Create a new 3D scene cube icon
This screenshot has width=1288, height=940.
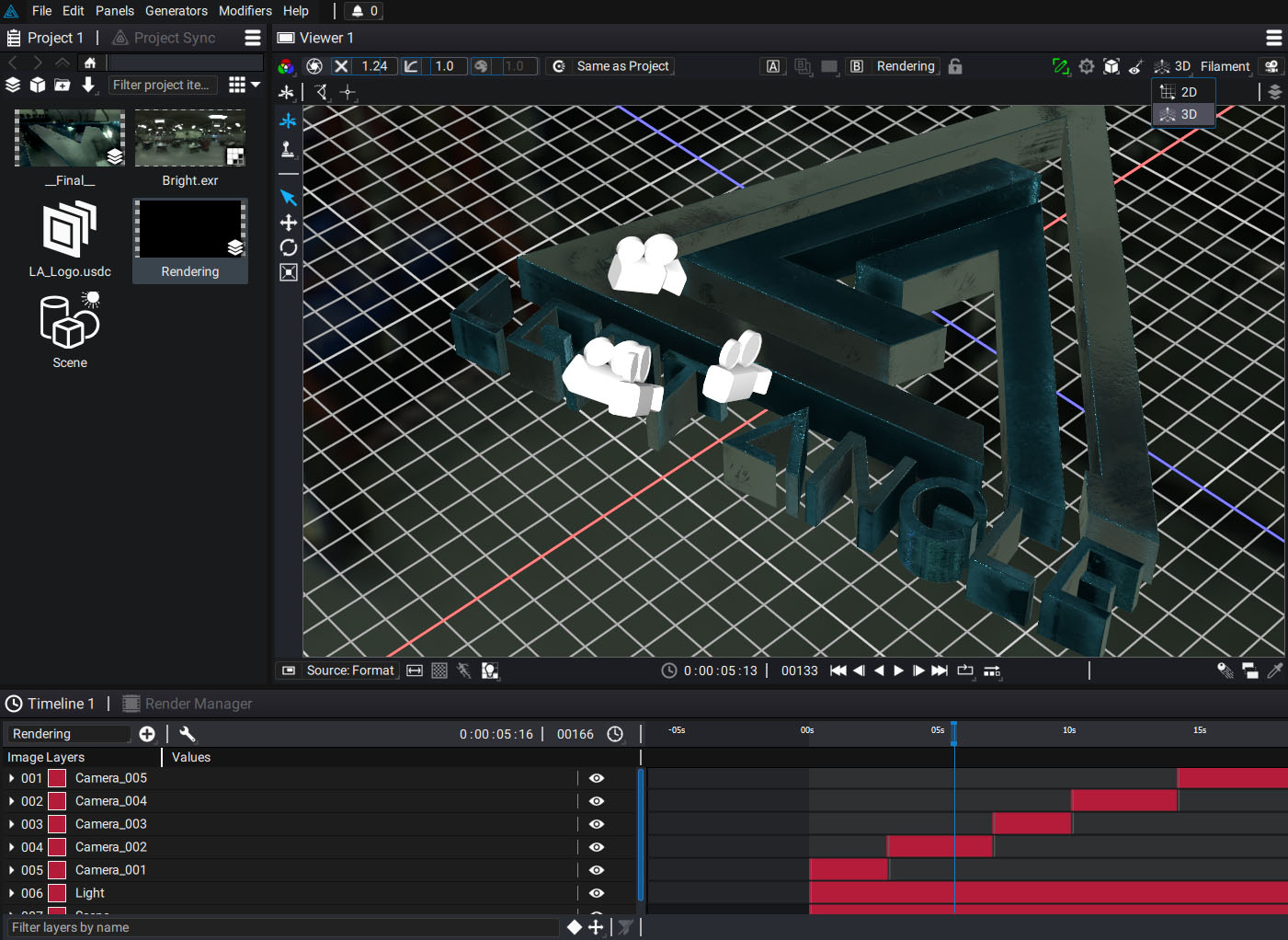38,85
